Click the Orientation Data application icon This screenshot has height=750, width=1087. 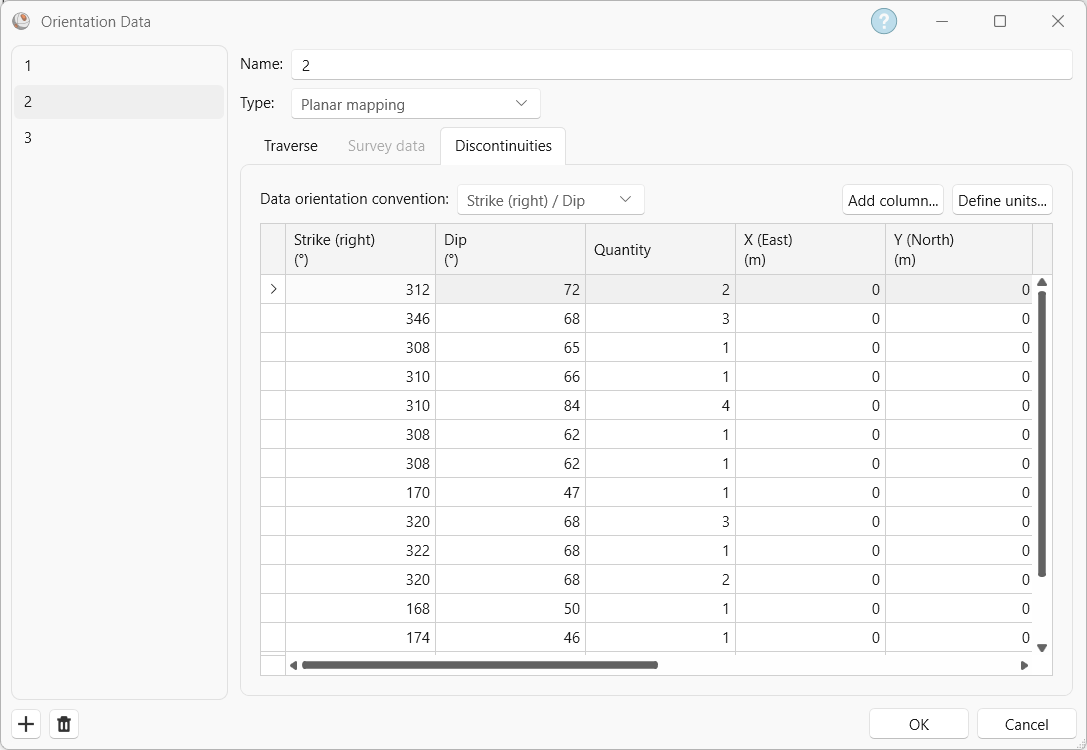pos(22,20)
